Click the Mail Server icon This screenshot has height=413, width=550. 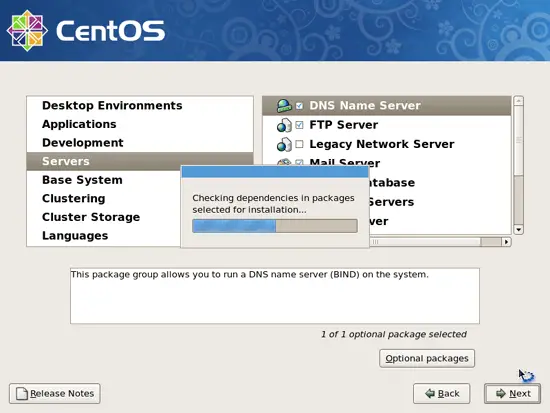point(284,162)
